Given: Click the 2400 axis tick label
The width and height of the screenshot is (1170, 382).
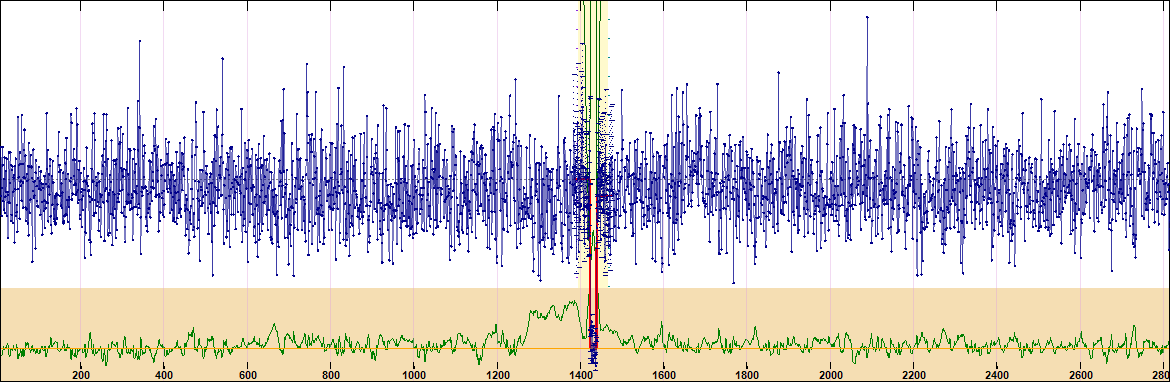Looking at the screenshot, I should pos(998,375).
